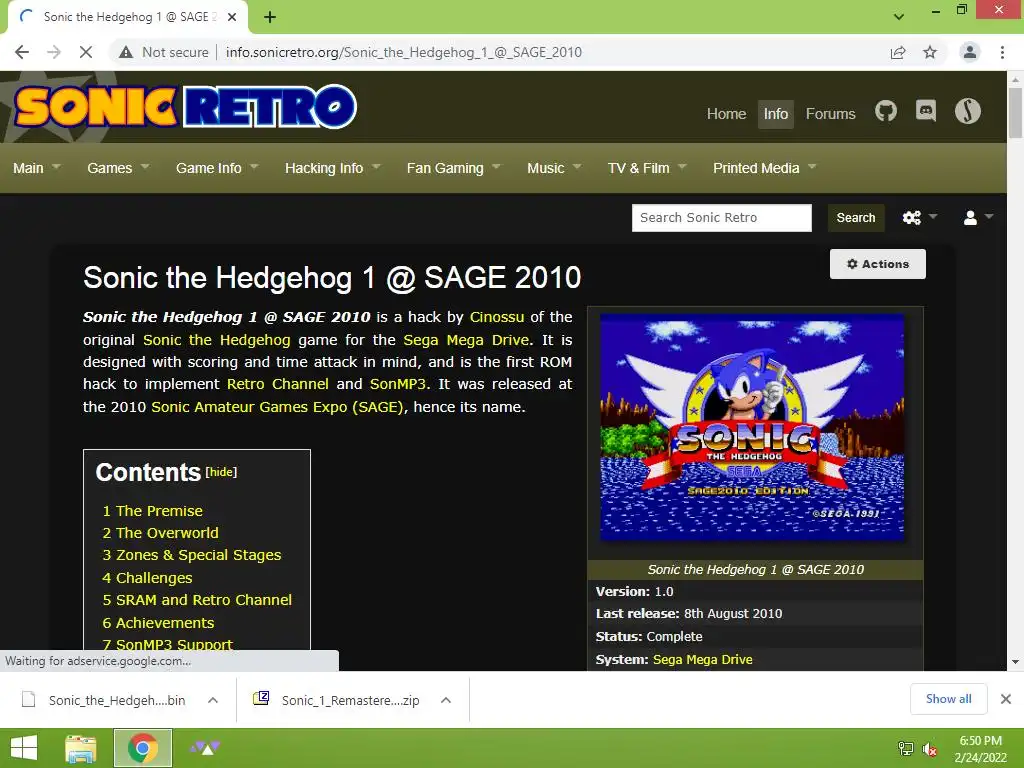Image resolution: width=1024 pixels, height=768 pixels.
Task: Open the Sonic title screen thumbnail
Action: (752, 427)
